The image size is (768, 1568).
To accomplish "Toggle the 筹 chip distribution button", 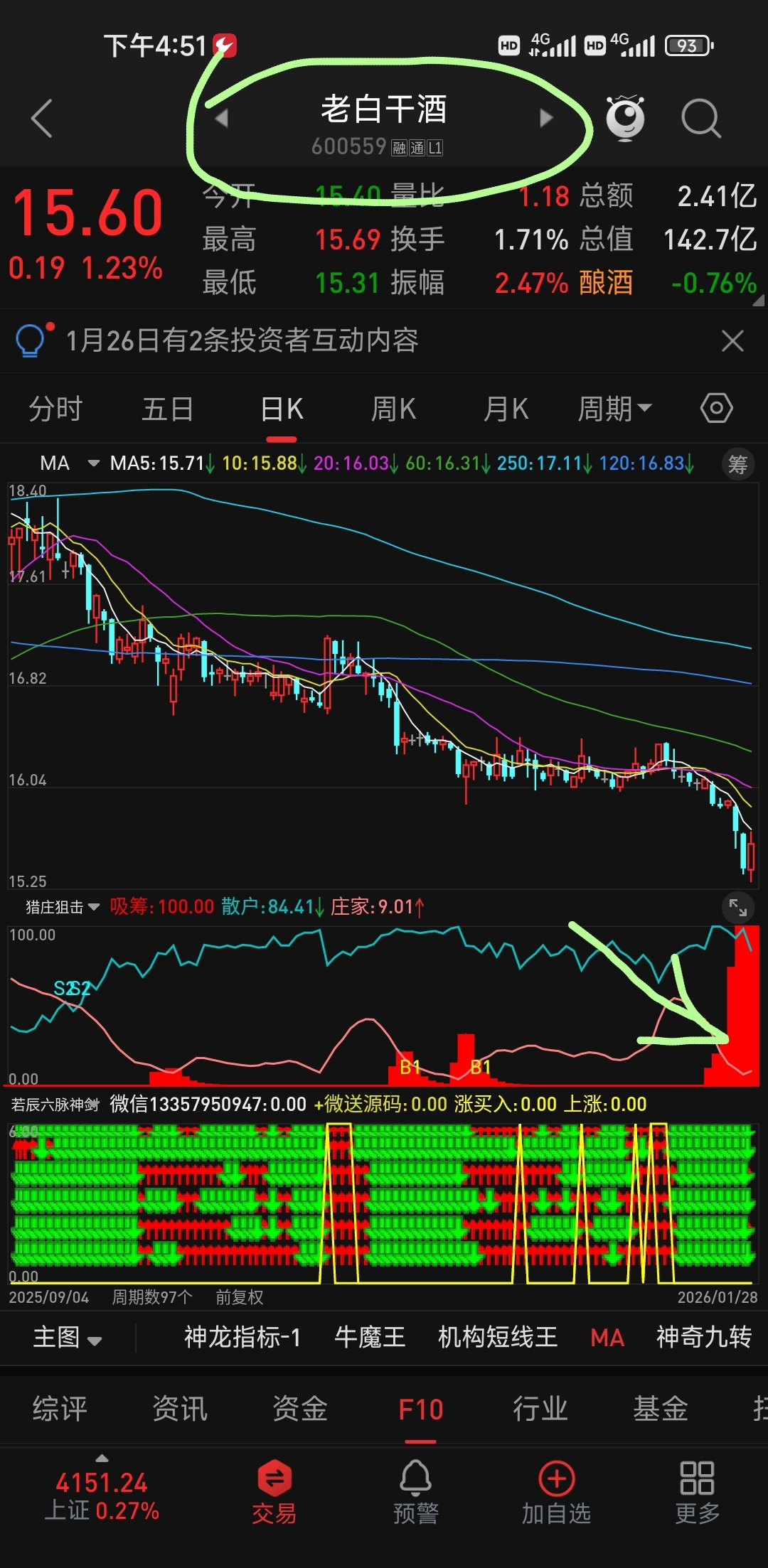I will 738,464.
